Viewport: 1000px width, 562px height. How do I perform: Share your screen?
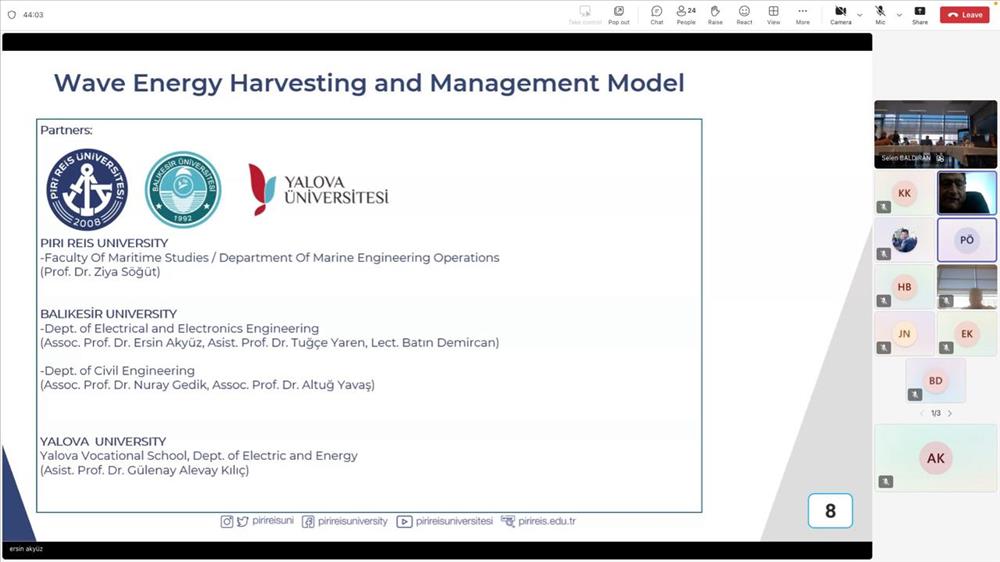pos(920,15)
